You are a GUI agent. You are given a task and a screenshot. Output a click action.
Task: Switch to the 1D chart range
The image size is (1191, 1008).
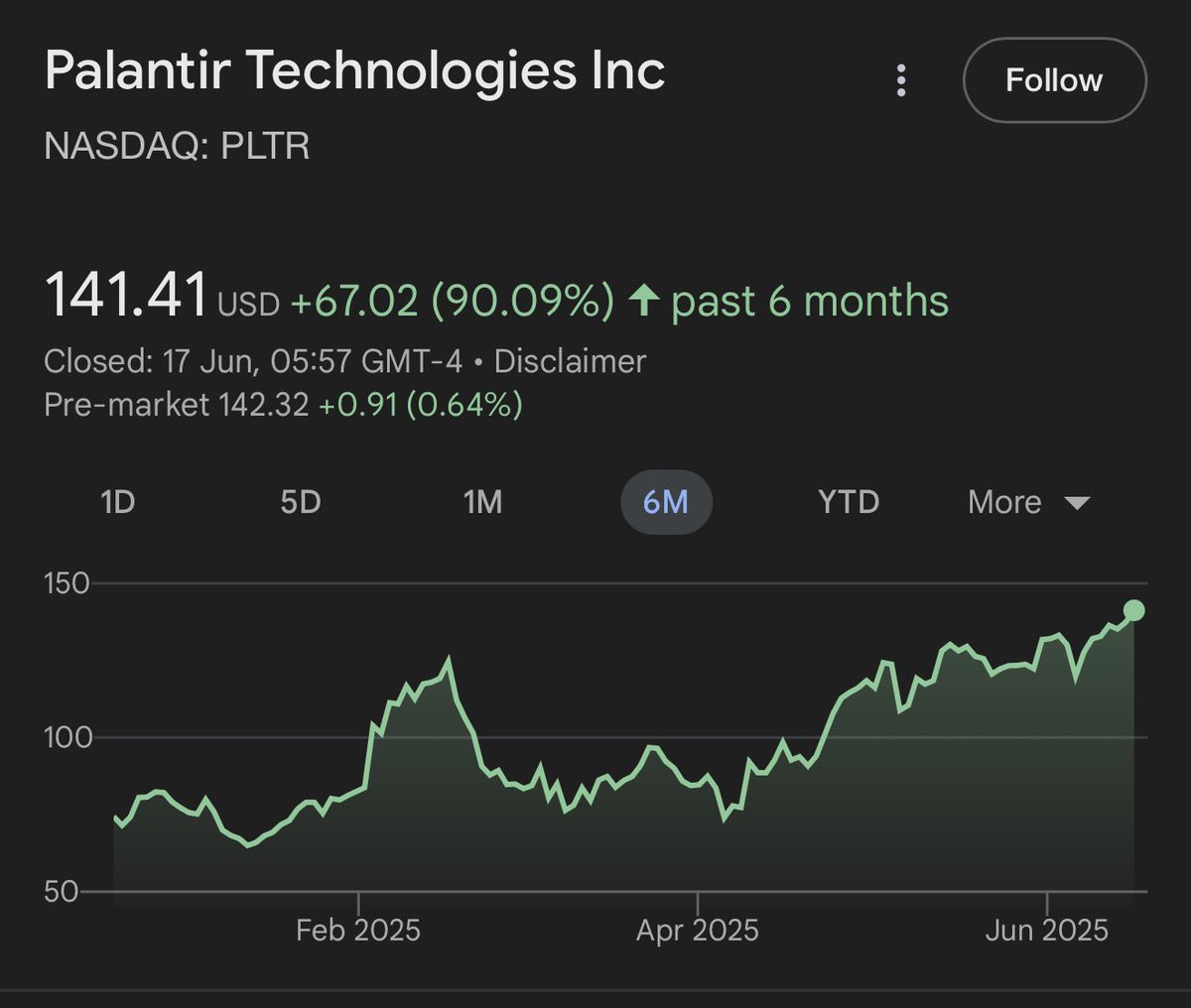tap(117, 502)
